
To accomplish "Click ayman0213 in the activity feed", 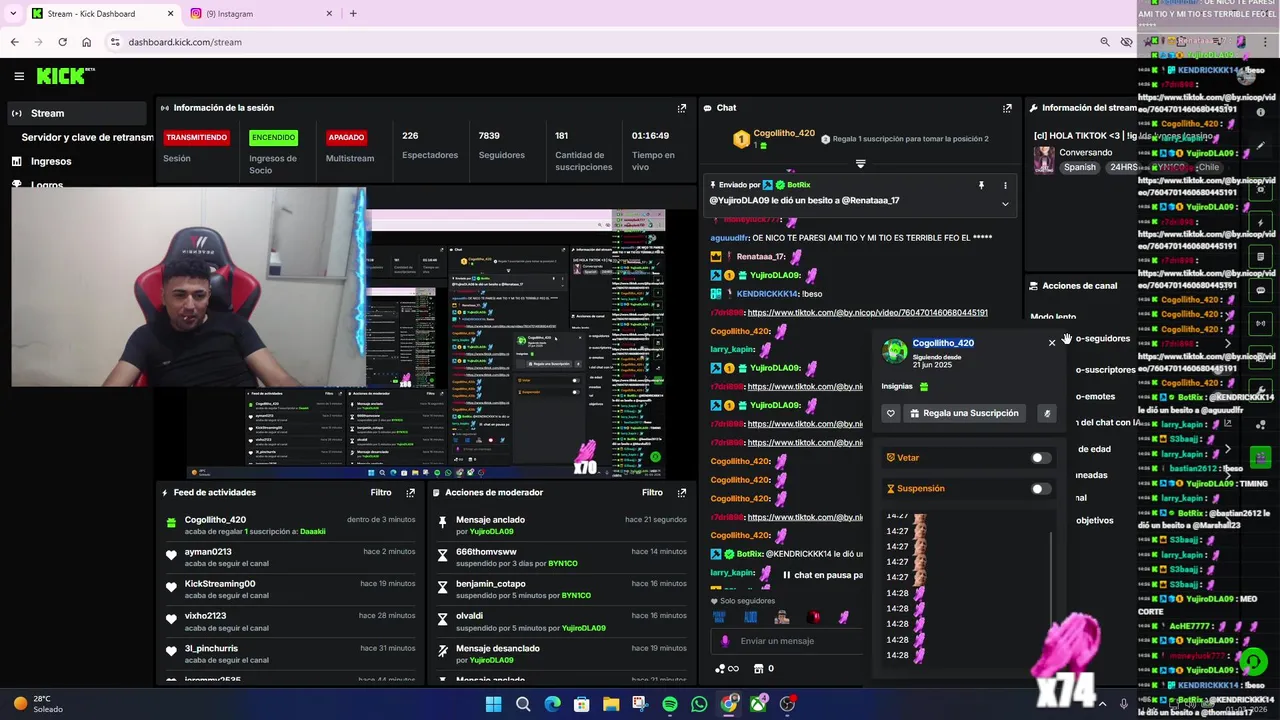I will [208, 552].
